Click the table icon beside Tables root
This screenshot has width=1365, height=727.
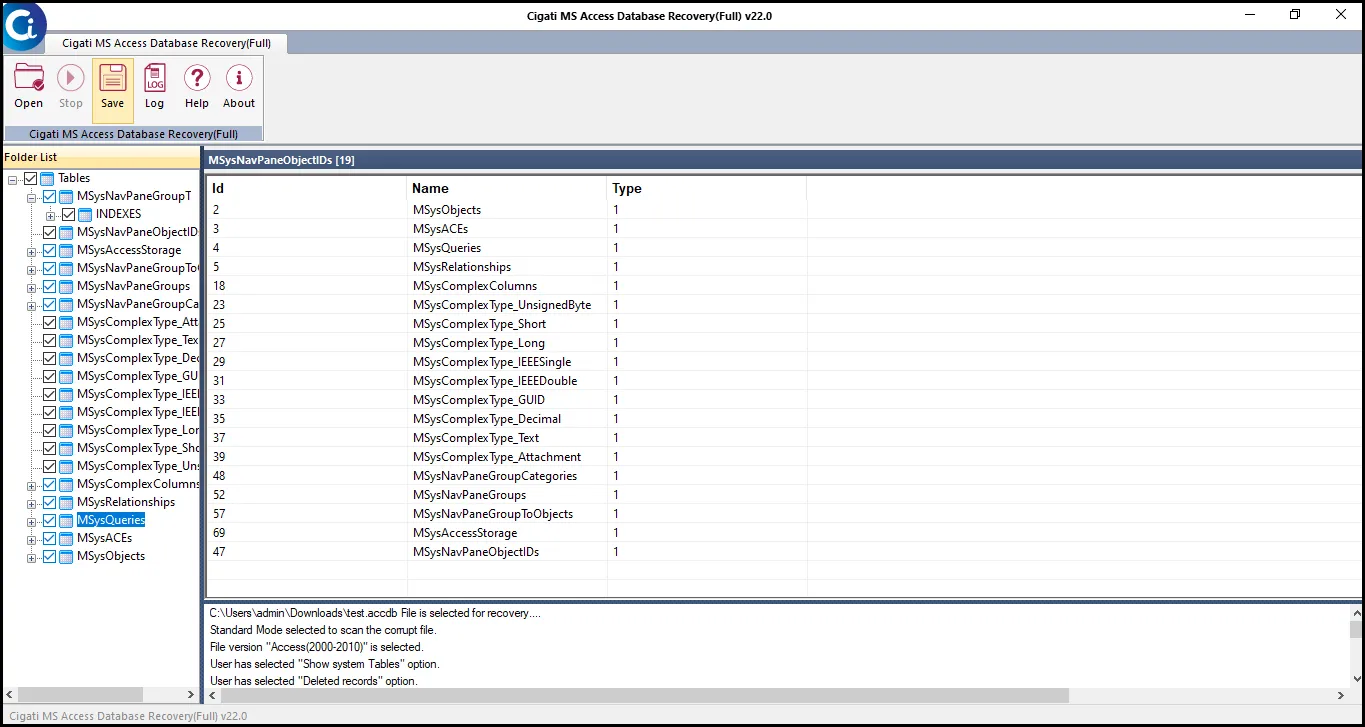point(48,178)
